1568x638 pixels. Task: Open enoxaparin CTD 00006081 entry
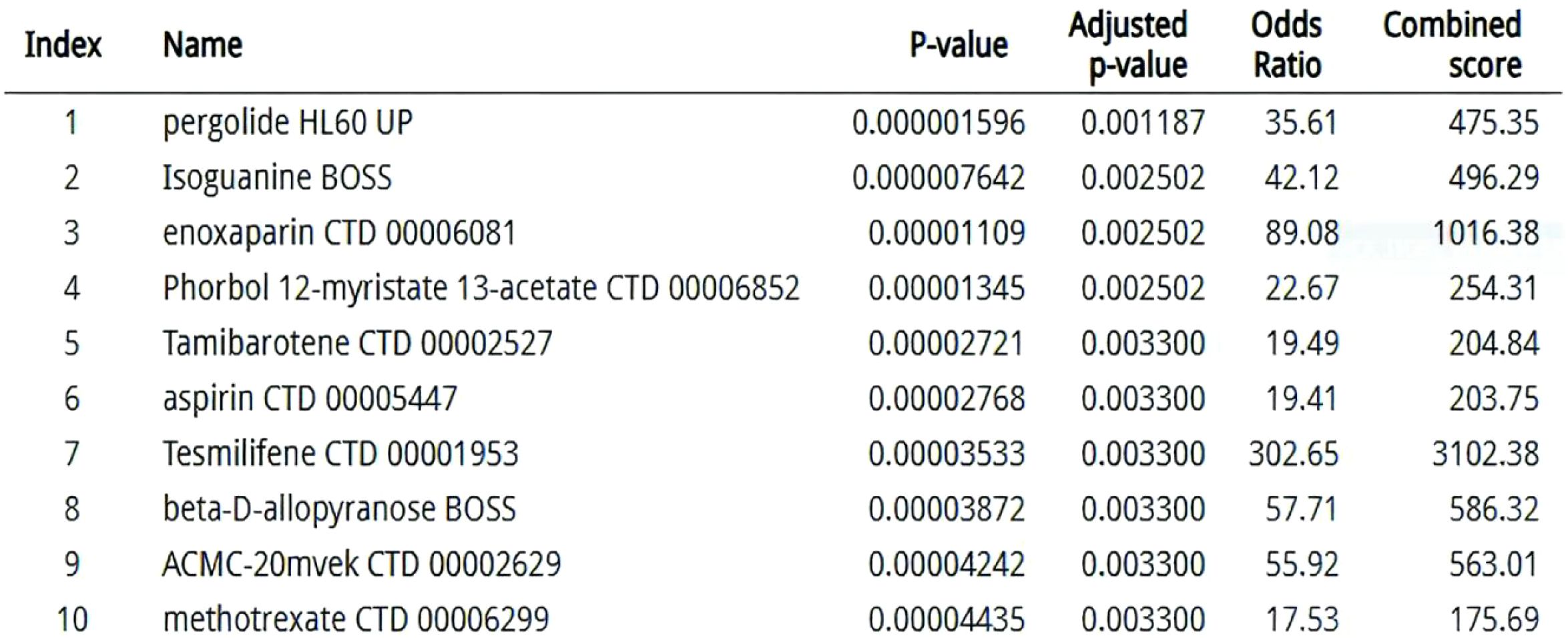pos(340,234)
